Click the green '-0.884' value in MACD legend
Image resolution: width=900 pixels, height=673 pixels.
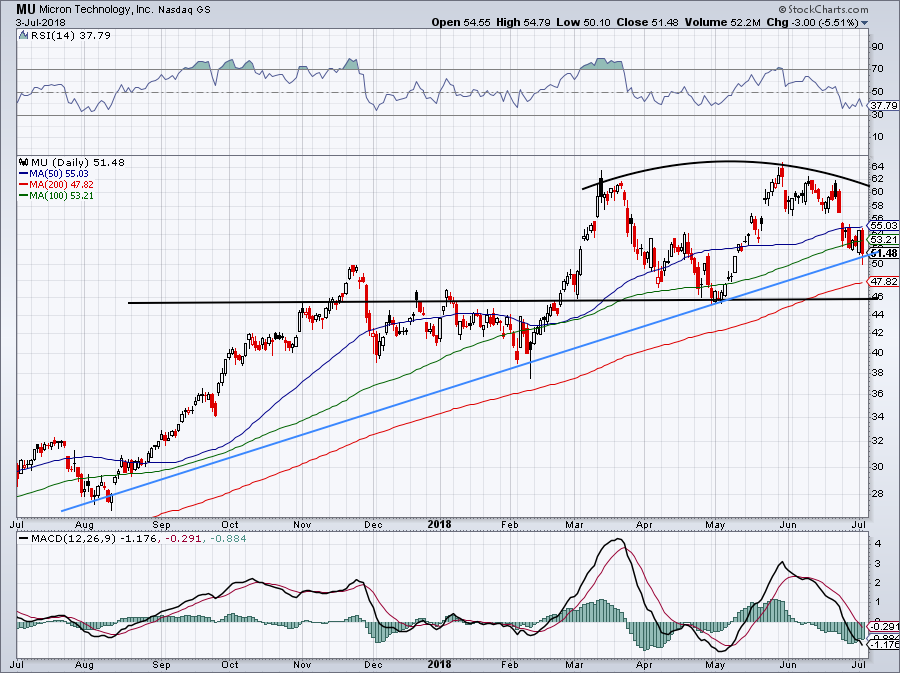(228, 539)
